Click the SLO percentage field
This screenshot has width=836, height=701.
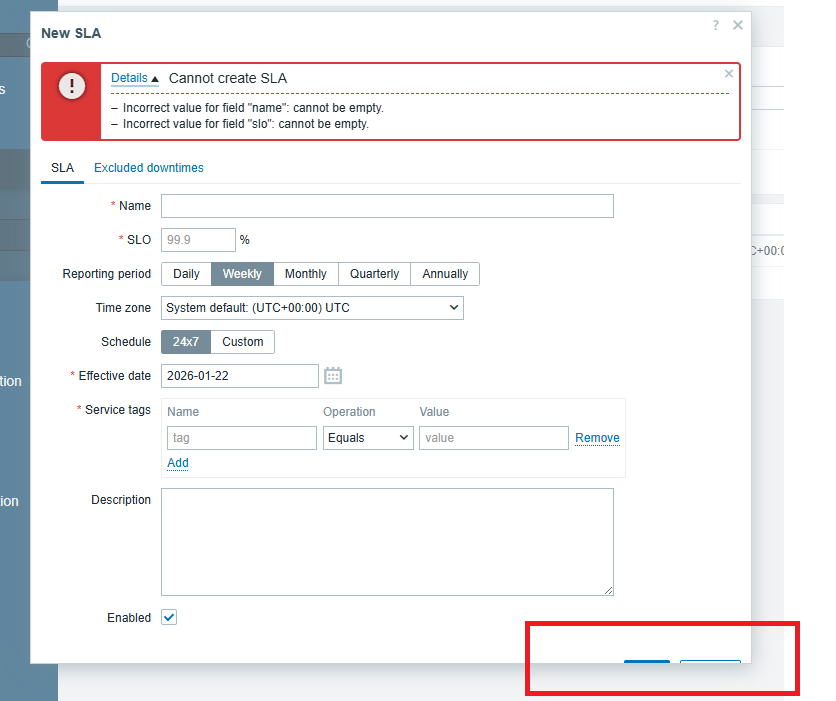(x=198, y=240)
